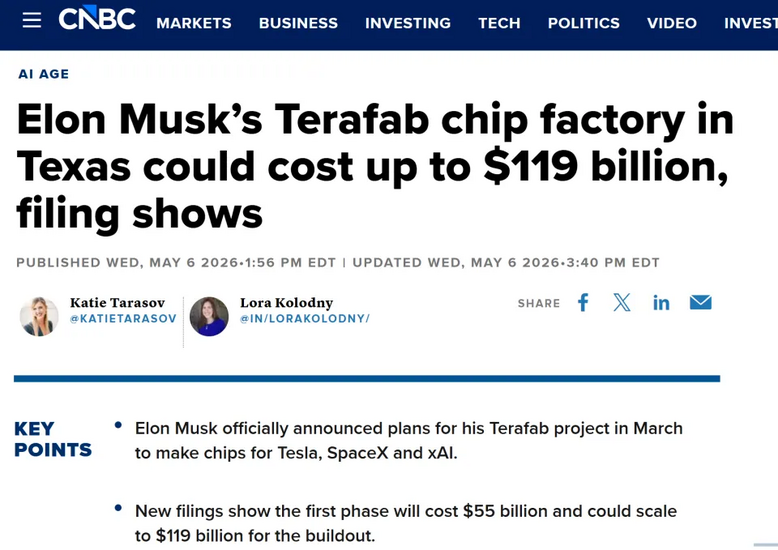This screenshot has width=778, height=550.
Task: Open Lora Kolodny's author page link
Action: (x=286, y=303)
